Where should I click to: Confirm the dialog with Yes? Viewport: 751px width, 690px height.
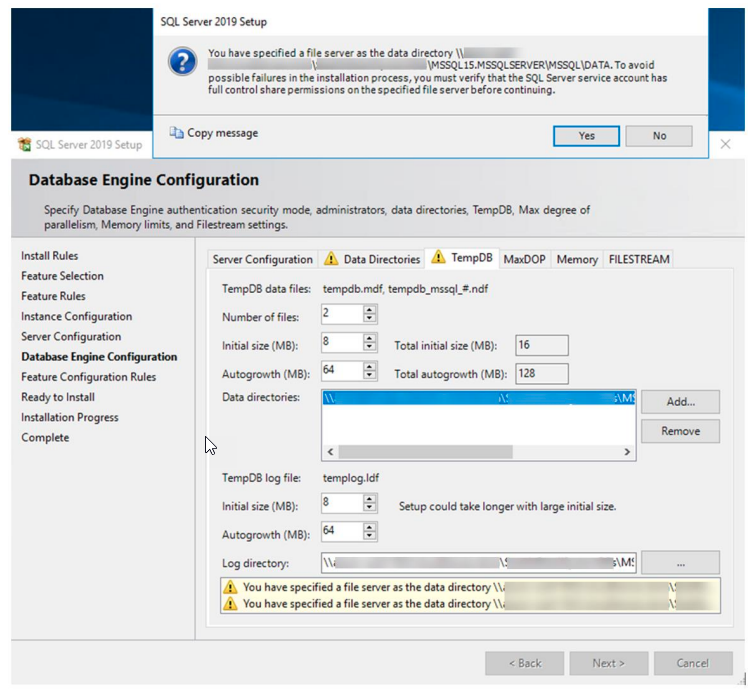point(586,136)
